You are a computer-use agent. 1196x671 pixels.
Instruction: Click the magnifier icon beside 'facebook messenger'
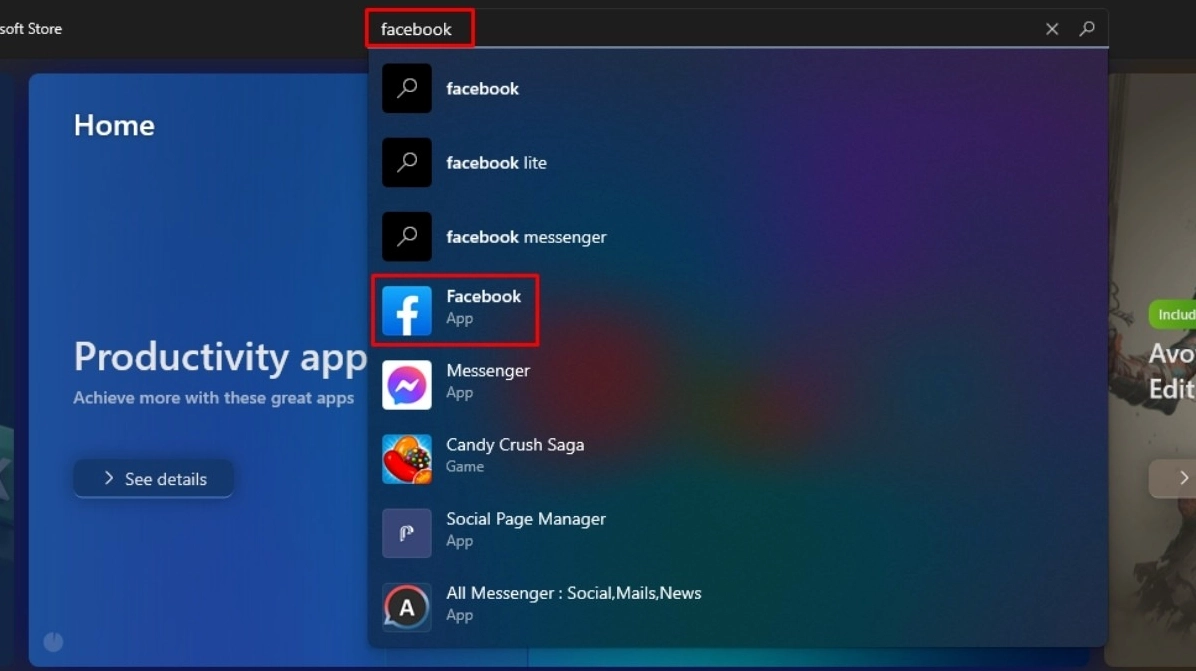[x=406, y=237]
